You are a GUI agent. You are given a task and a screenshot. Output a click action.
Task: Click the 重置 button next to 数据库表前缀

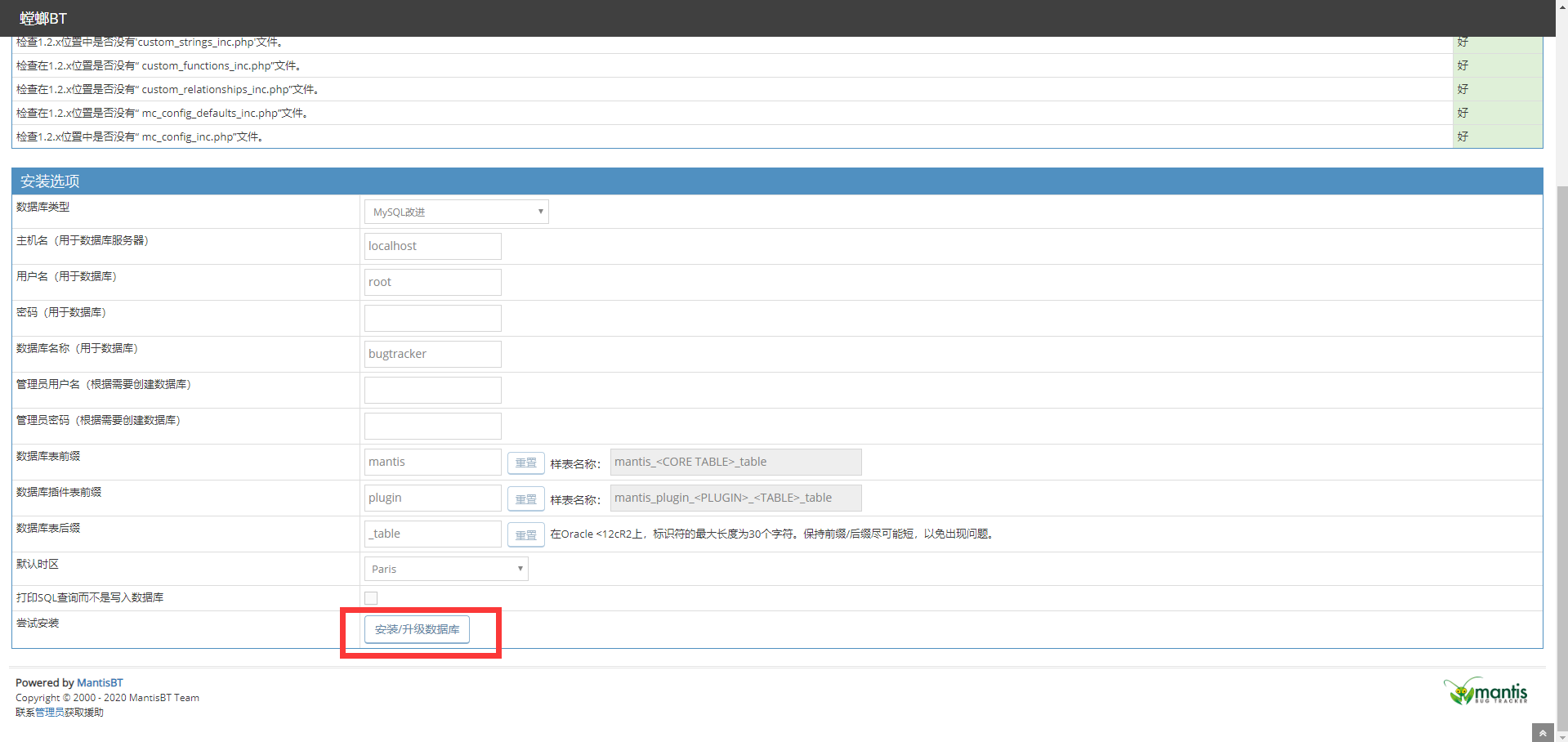coord(525,463)
